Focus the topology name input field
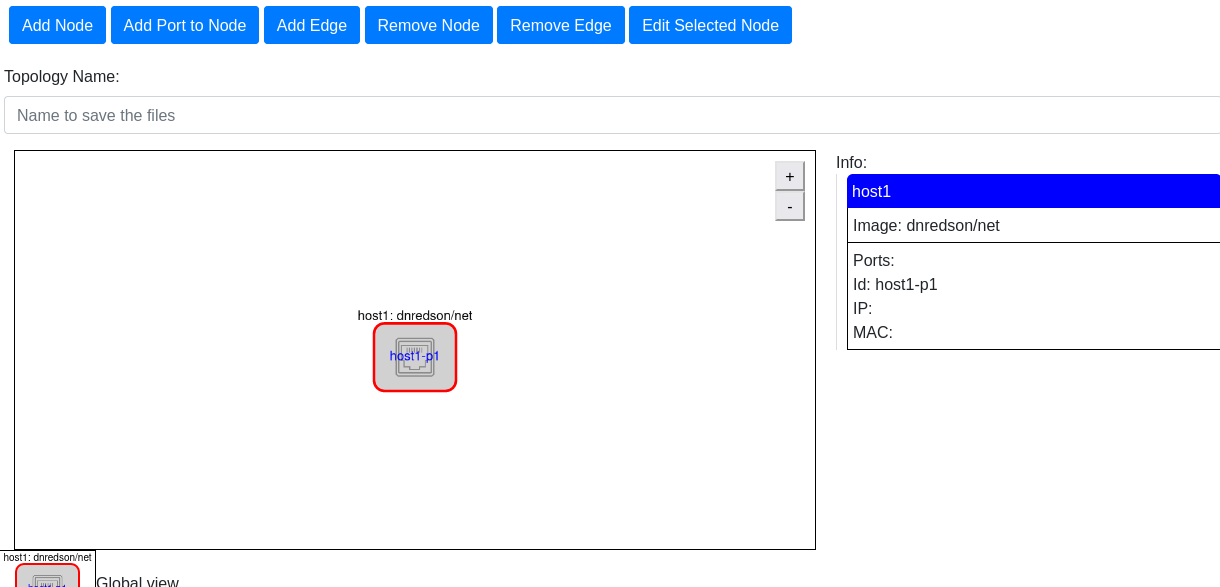Viewport: 1220px width, 587px height. pos(610,115)
